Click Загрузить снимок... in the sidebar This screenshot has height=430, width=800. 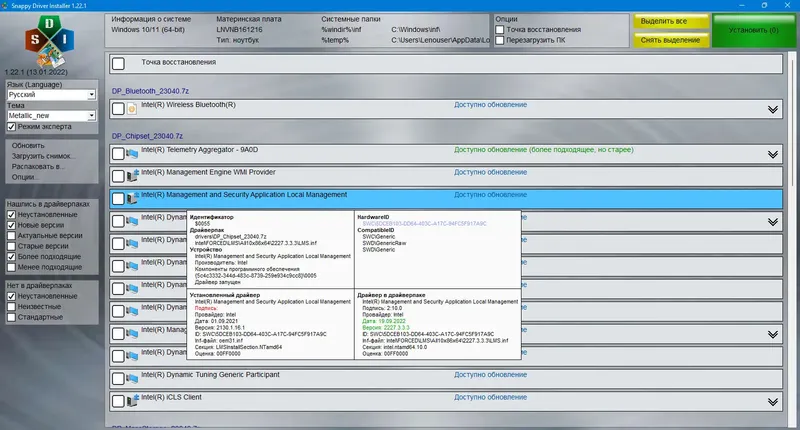(43, 156)
